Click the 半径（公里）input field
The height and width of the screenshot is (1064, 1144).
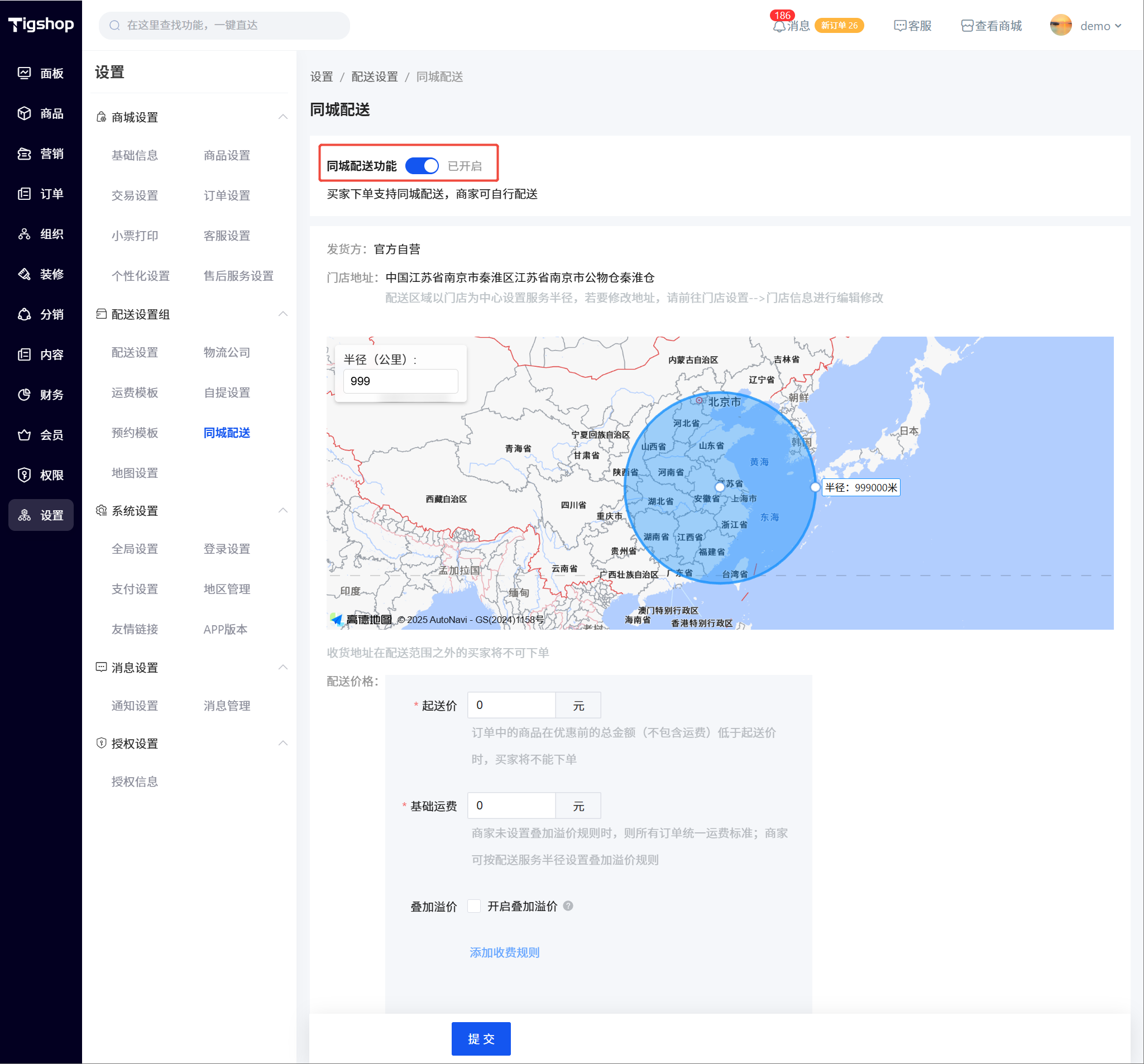point(400,381)
